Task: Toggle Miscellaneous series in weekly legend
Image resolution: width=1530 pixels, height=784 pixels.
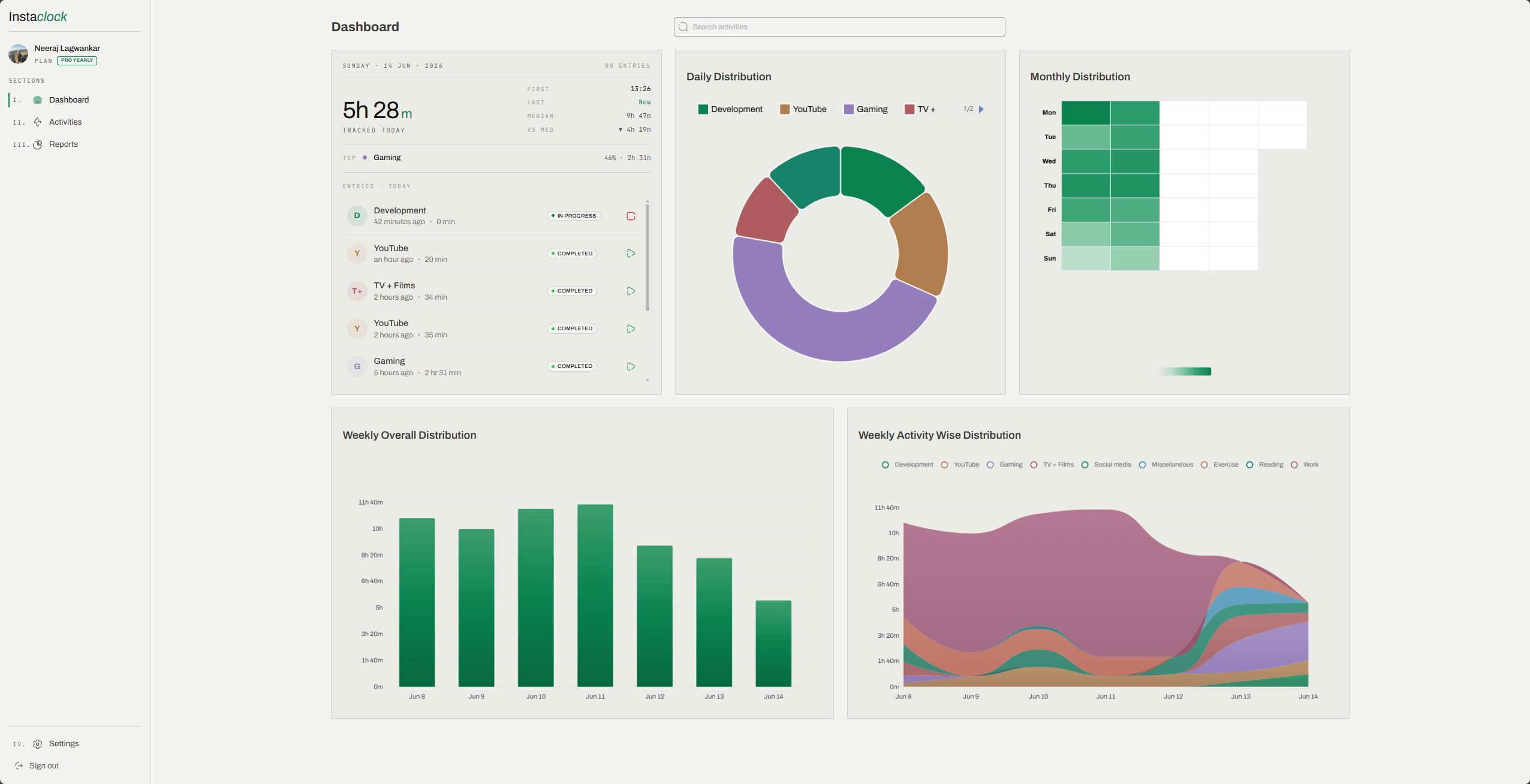Action: point(1166,465)
